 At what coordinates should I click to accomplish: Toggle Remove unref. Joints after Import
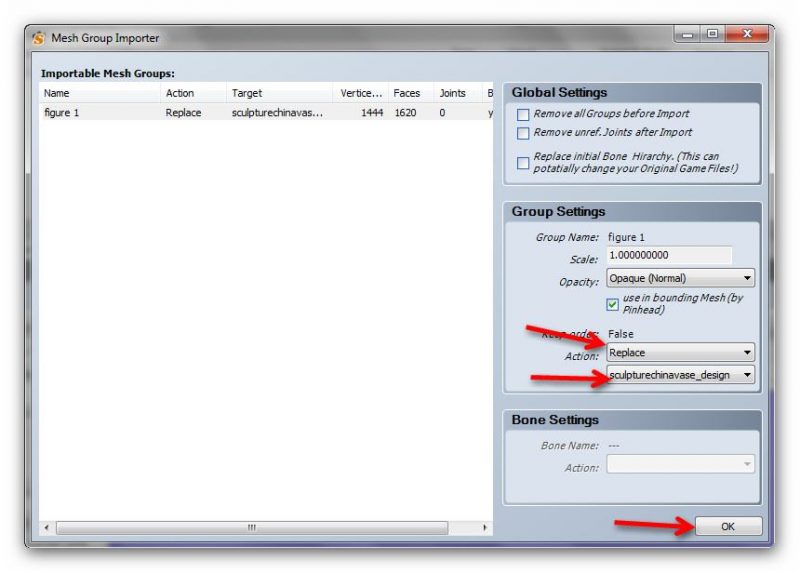[x=522, y=133]
